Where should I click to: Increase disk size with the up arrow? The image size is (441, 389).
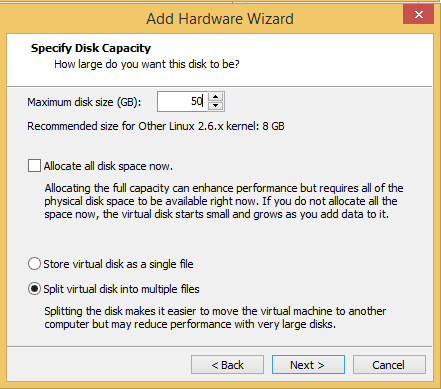coord(216,97)
